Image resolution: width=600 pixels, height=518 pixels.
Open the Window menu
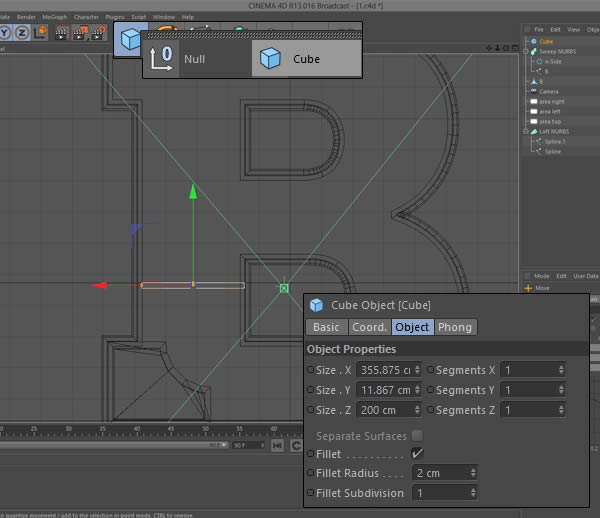click(164, 17)
